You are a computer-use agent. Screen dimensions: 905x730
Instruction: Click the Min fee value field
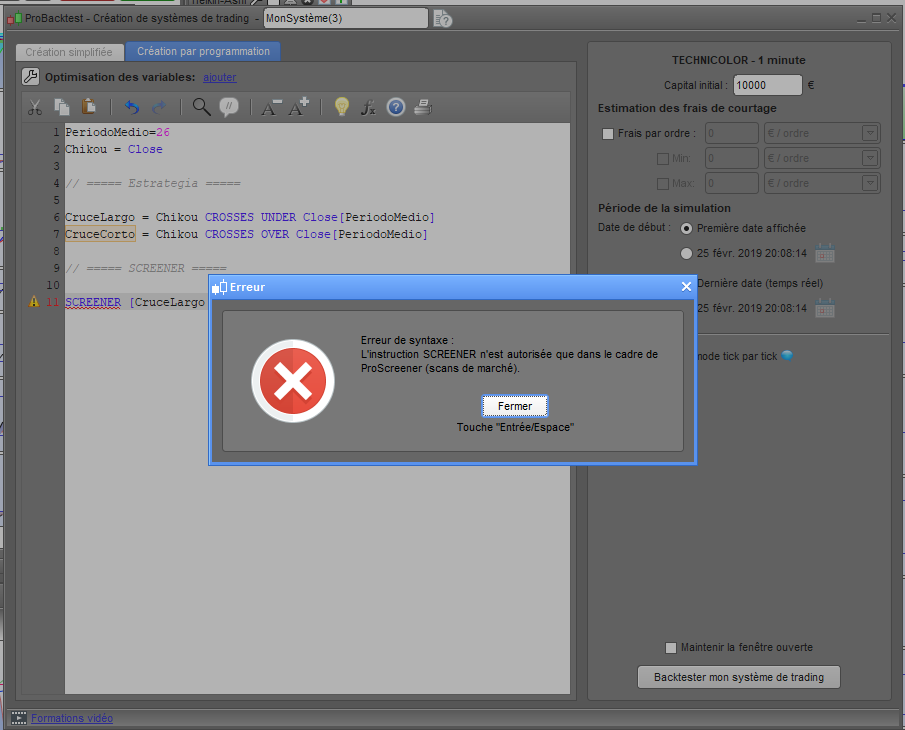732,158
